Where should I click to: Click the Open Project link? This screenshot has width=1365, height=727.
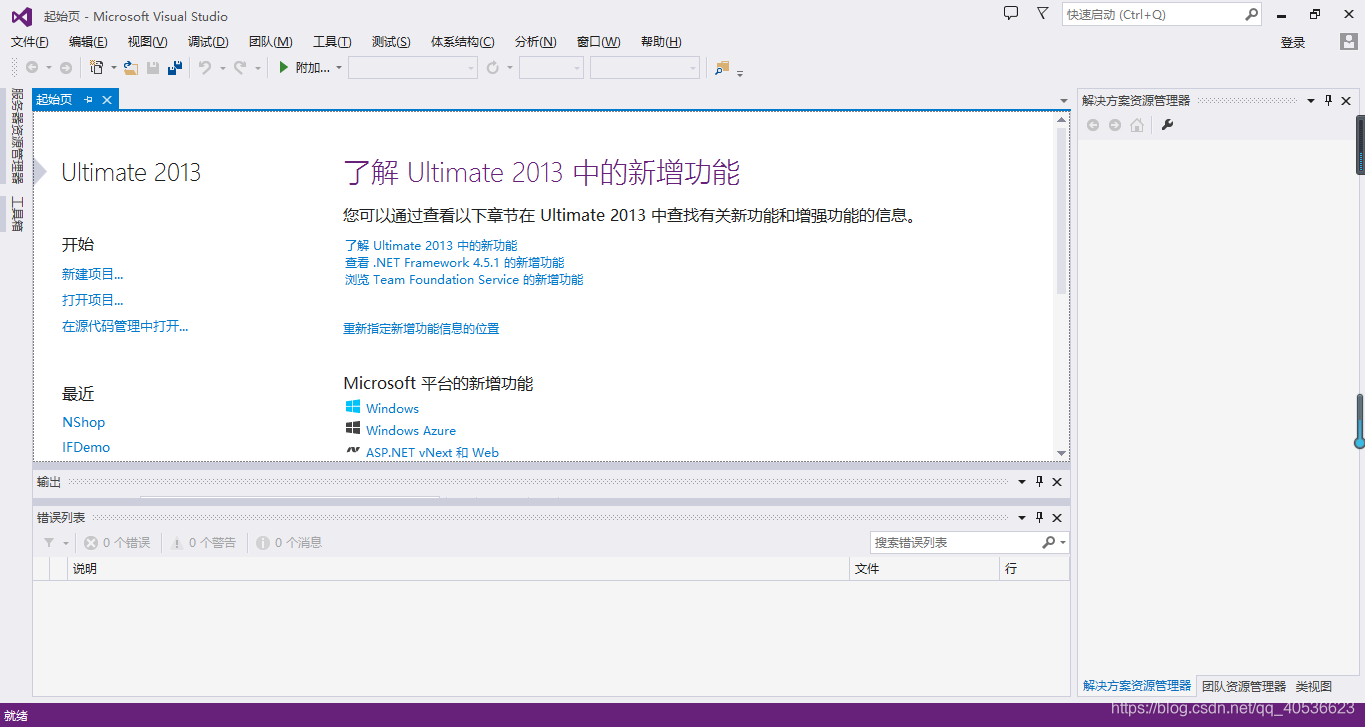coord(93,300)
